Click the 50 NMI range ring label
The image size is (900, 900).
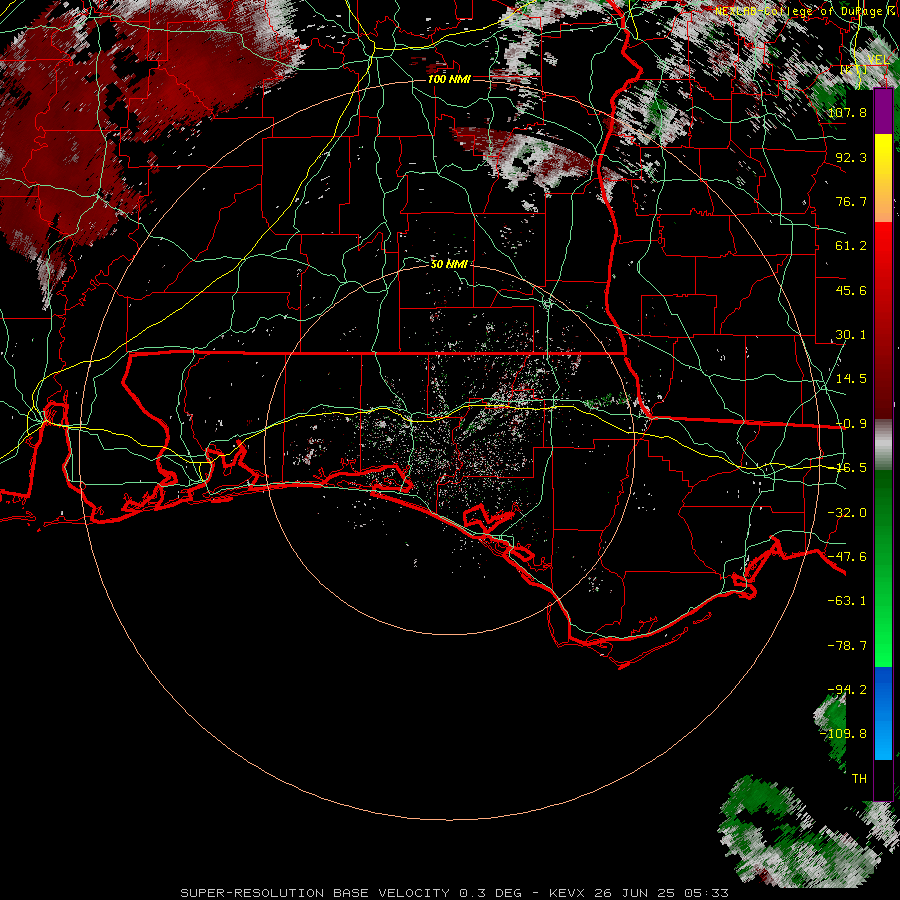(449, 264)
